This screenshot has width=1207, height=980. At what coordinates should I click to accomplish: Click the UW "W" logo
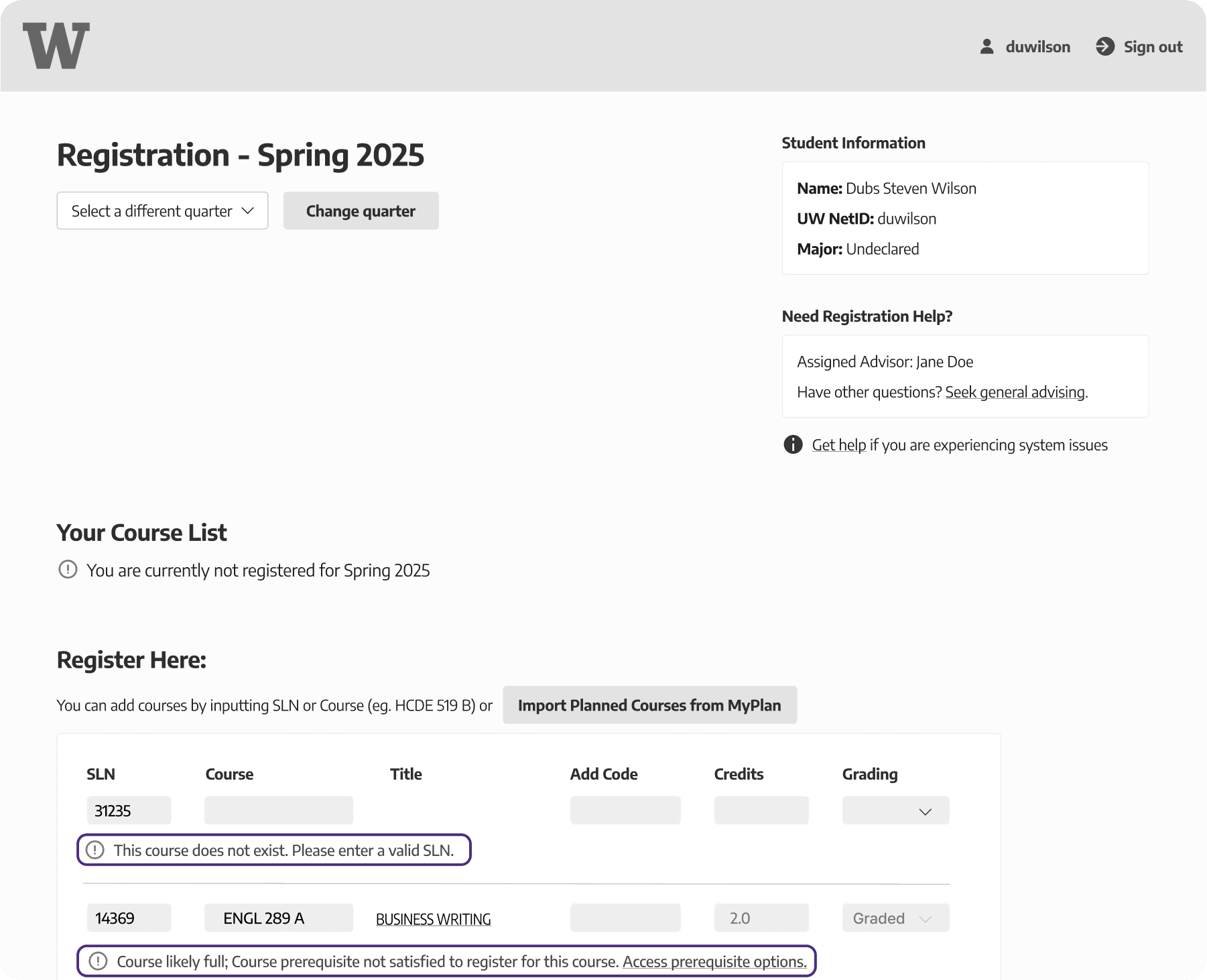[56, 46]
